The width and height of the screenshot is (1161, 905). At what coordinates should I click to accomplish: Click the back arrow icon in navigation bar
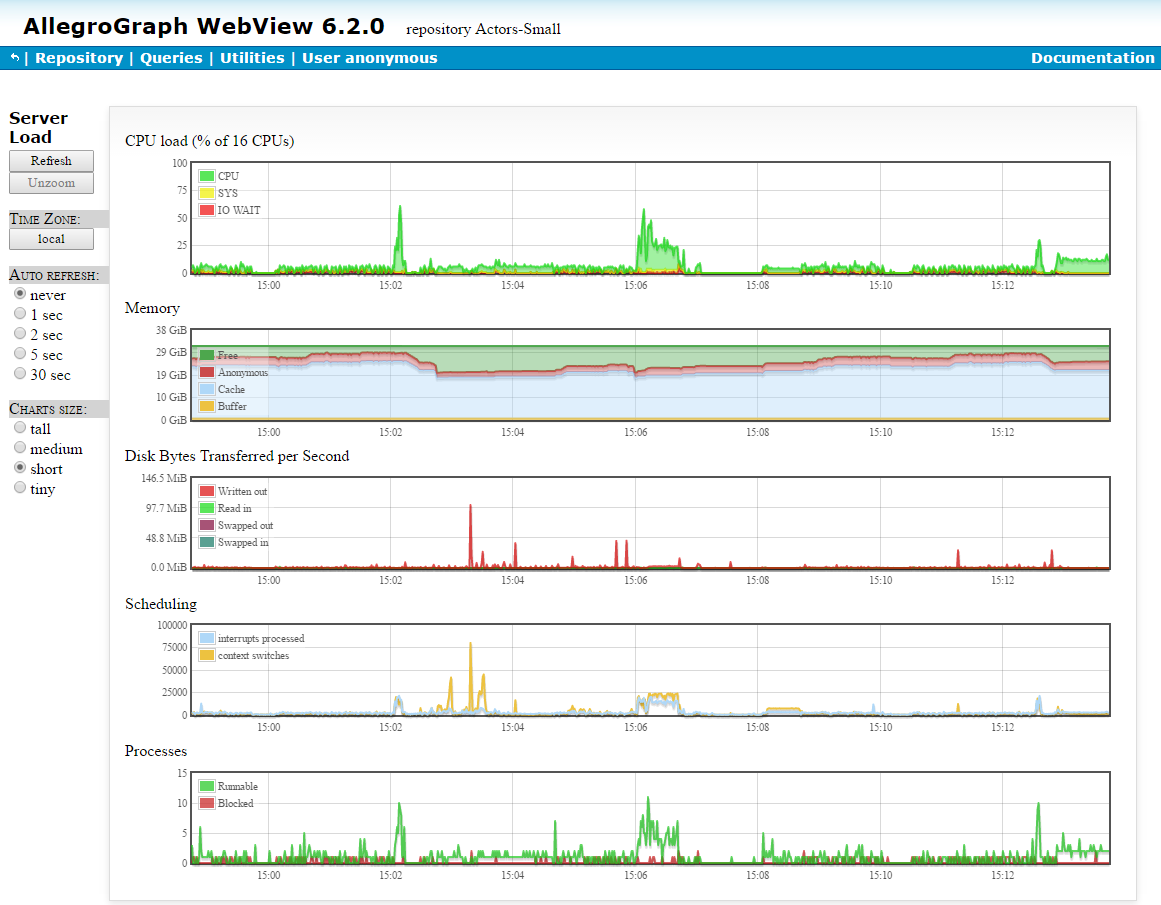pyautogui.click(x=15, y=58)
